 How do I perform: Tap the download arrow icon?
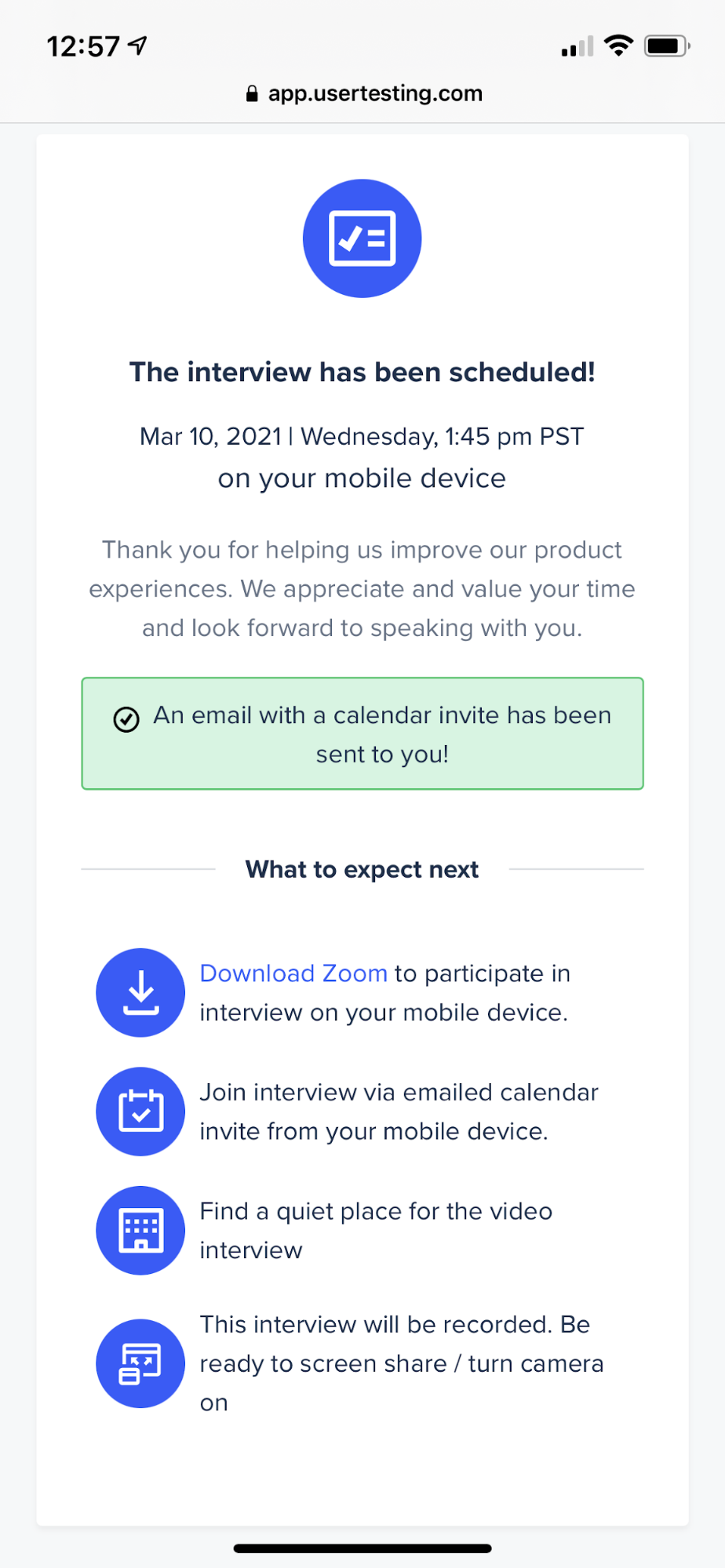140,993
